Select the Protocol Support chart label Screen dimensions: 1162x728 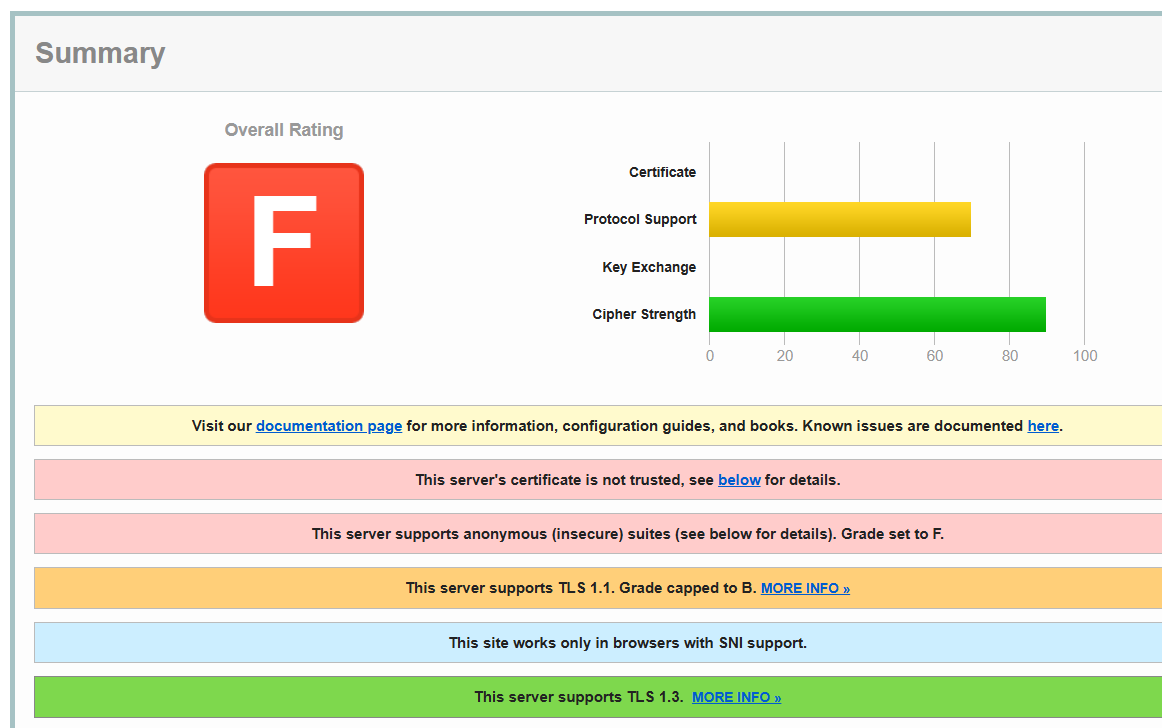point(640,219)
